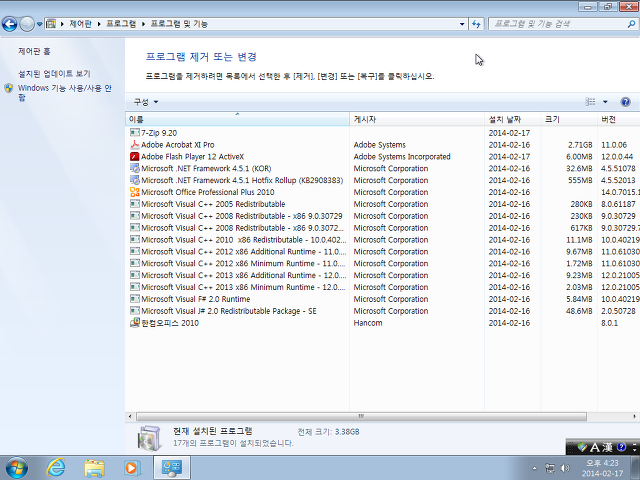This screenshot has width=640, height=480.
Task: Select Visual C++ 2005 Redistributable icon
Action: pos(134,204)
